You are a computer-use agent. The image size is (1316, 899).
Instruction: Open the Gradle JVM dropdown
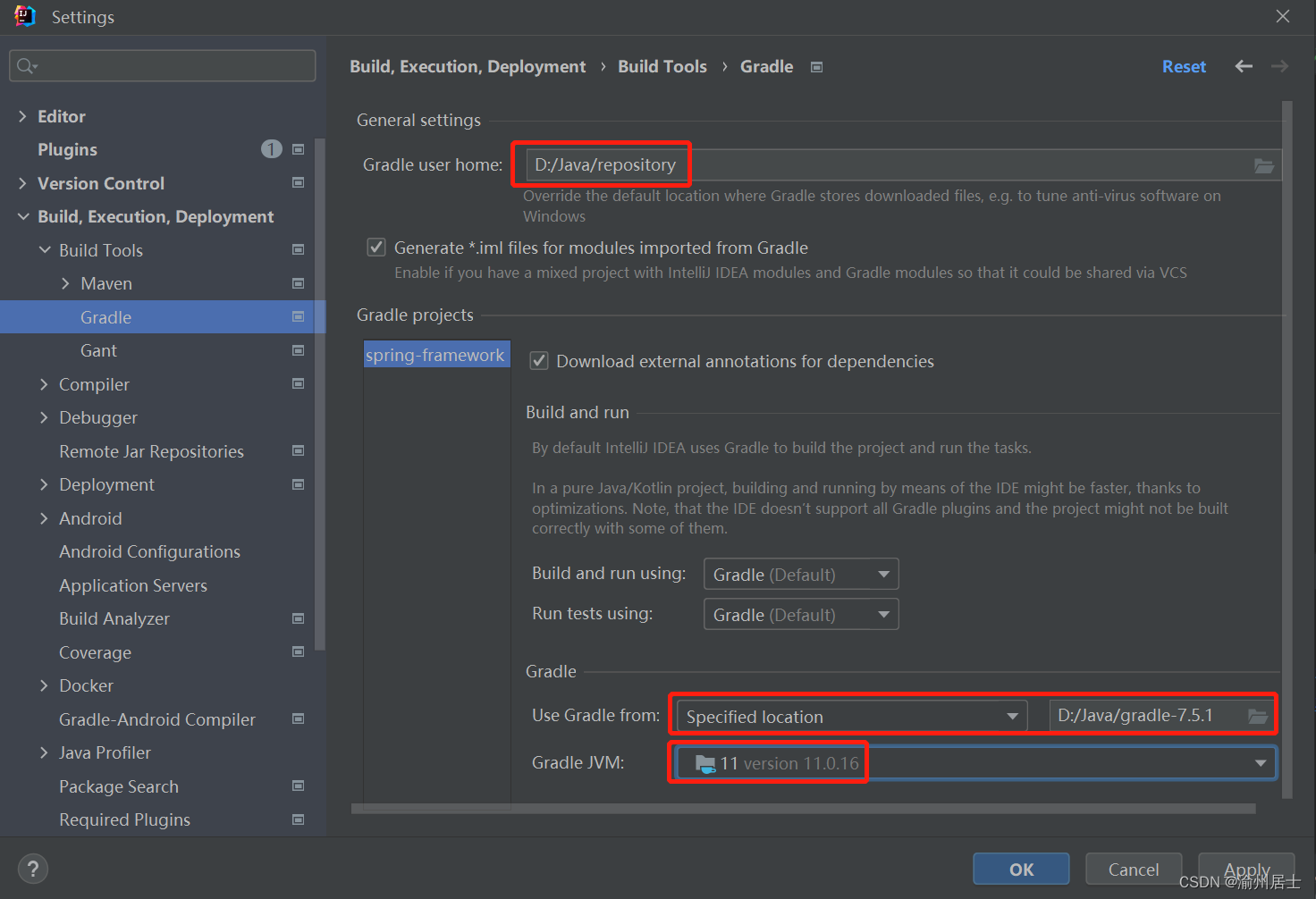click(x=975, y=763)
